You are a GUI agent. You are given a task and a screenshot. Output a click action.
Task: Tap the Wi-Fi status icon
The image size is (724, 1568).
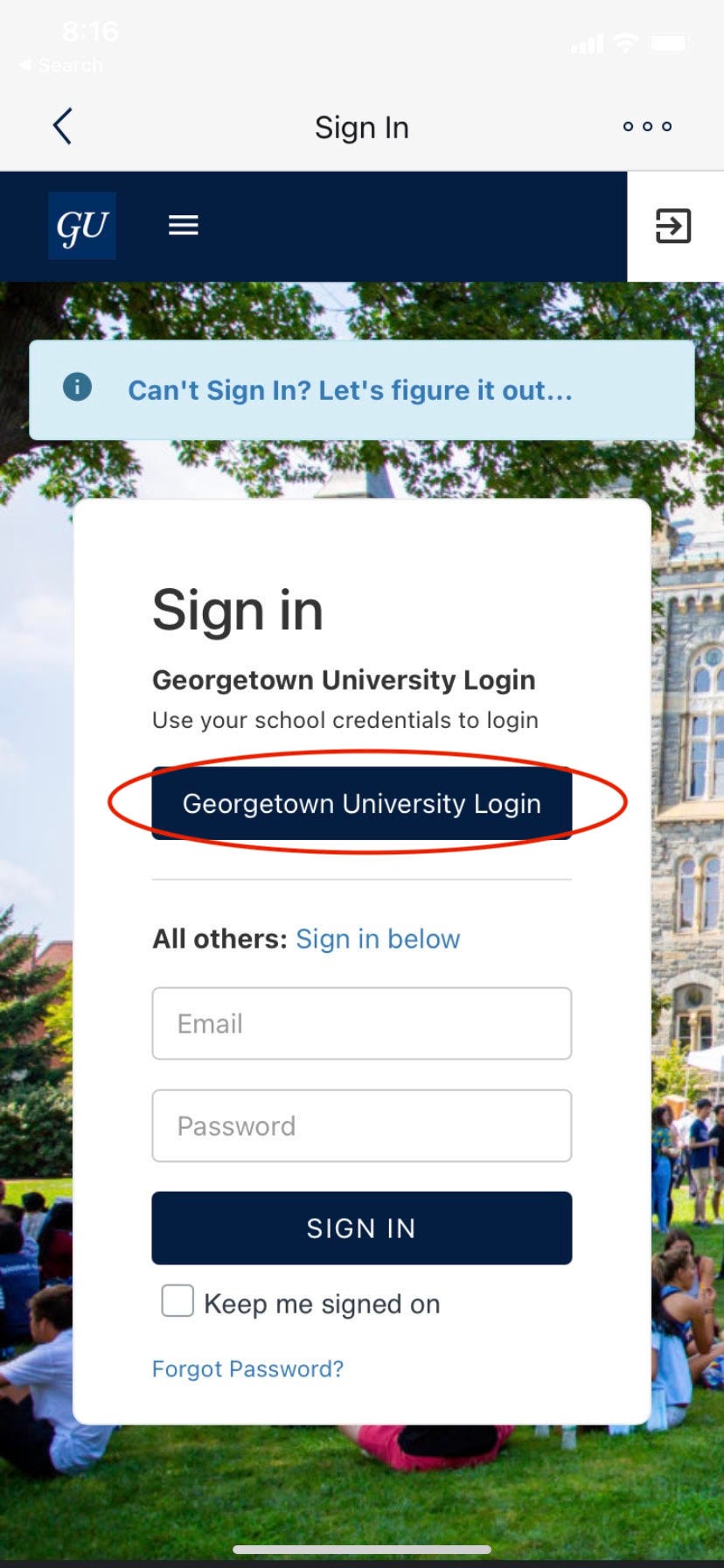point(626,43)
